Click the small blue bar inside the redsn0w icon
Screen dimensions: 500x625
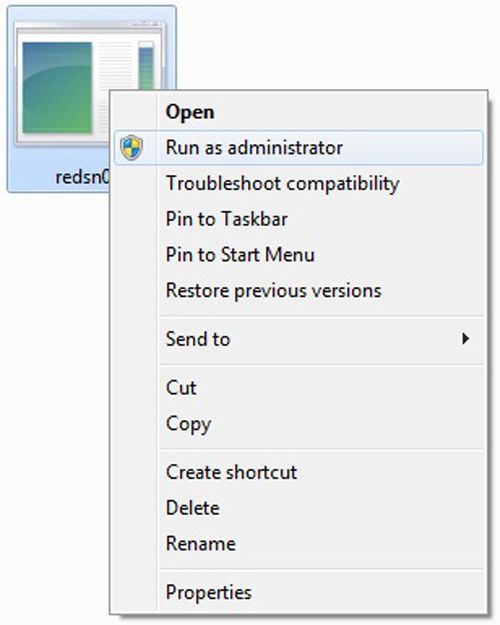[146, 66]
